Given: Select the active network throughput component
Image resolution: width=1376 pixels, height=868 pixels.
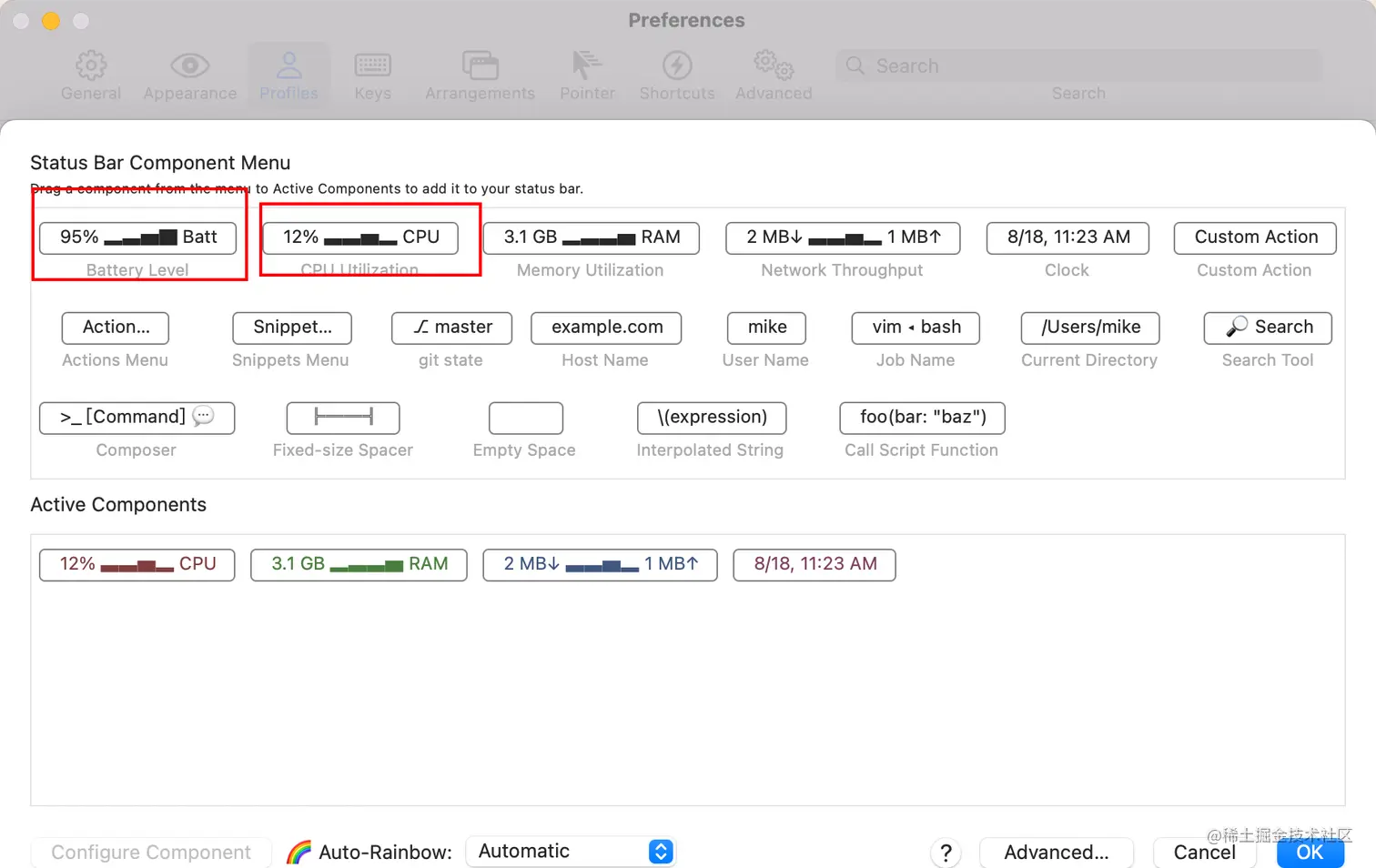Looking at the screenshot, I should [x=600, y=564].
